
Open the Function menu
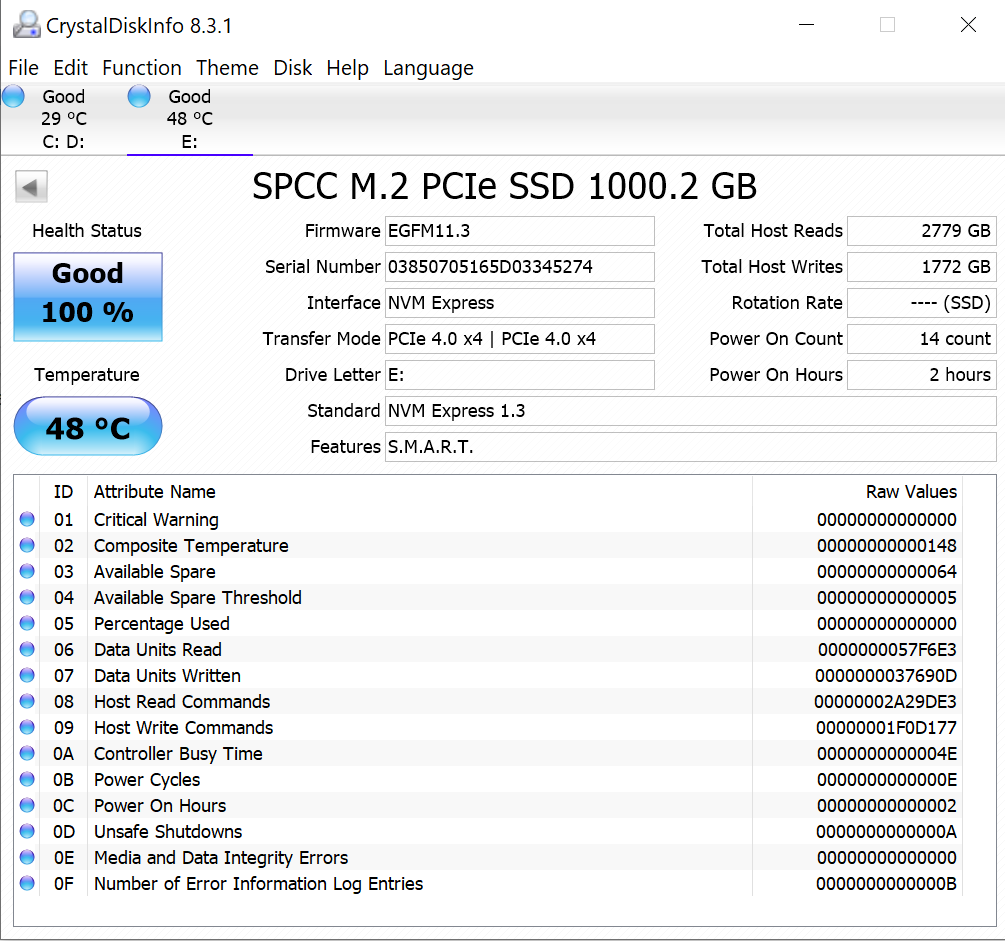click(142, 68)
